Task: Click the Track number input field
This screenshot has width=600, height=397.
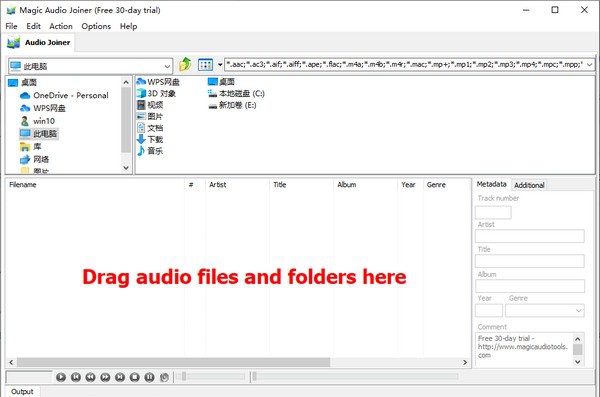Action: 493,212
